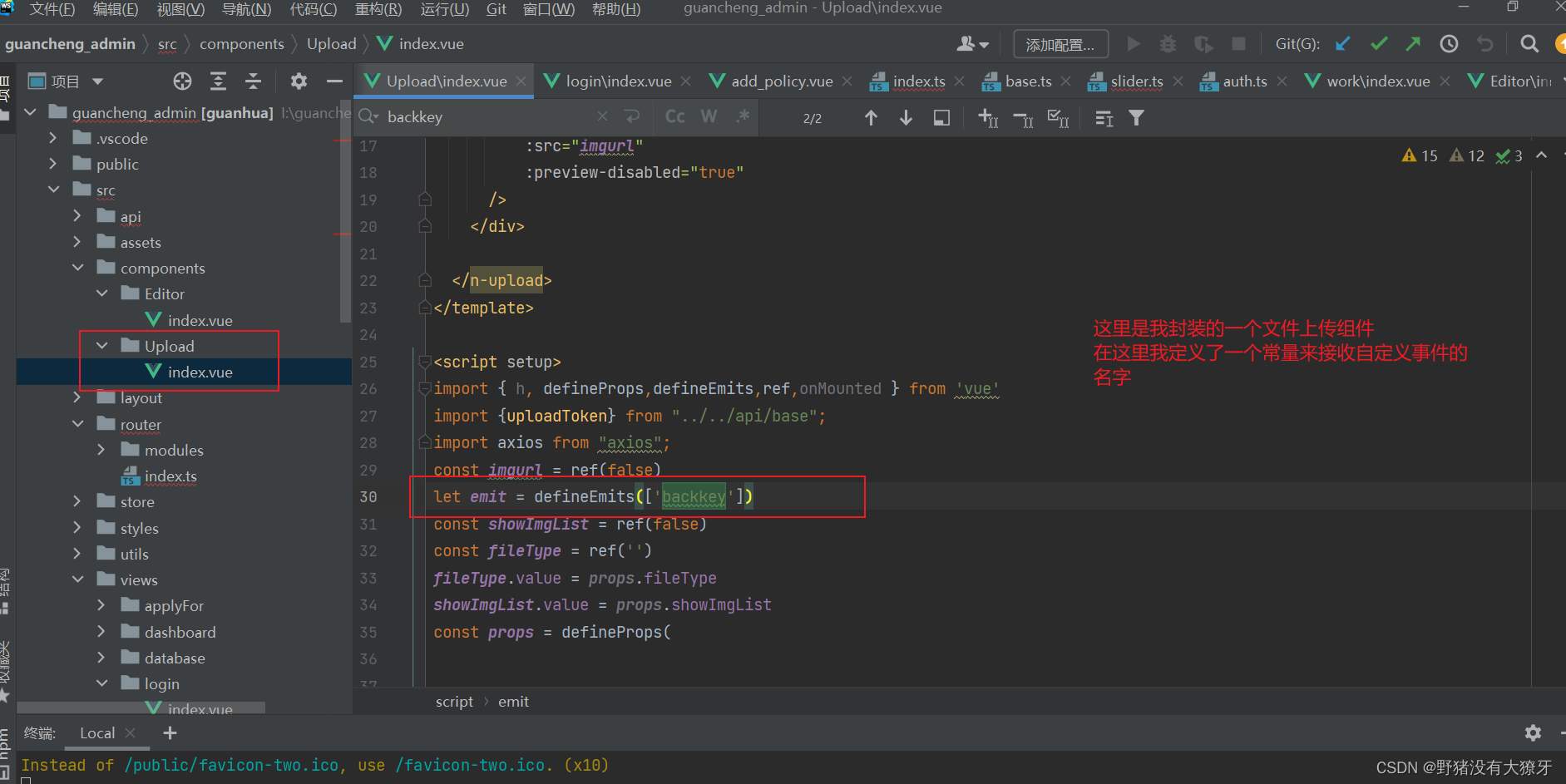This screenshot has width=1566, height=784.
Task: Push commits using the green arrow Git icon
Action: click(x=1414, y=43)
